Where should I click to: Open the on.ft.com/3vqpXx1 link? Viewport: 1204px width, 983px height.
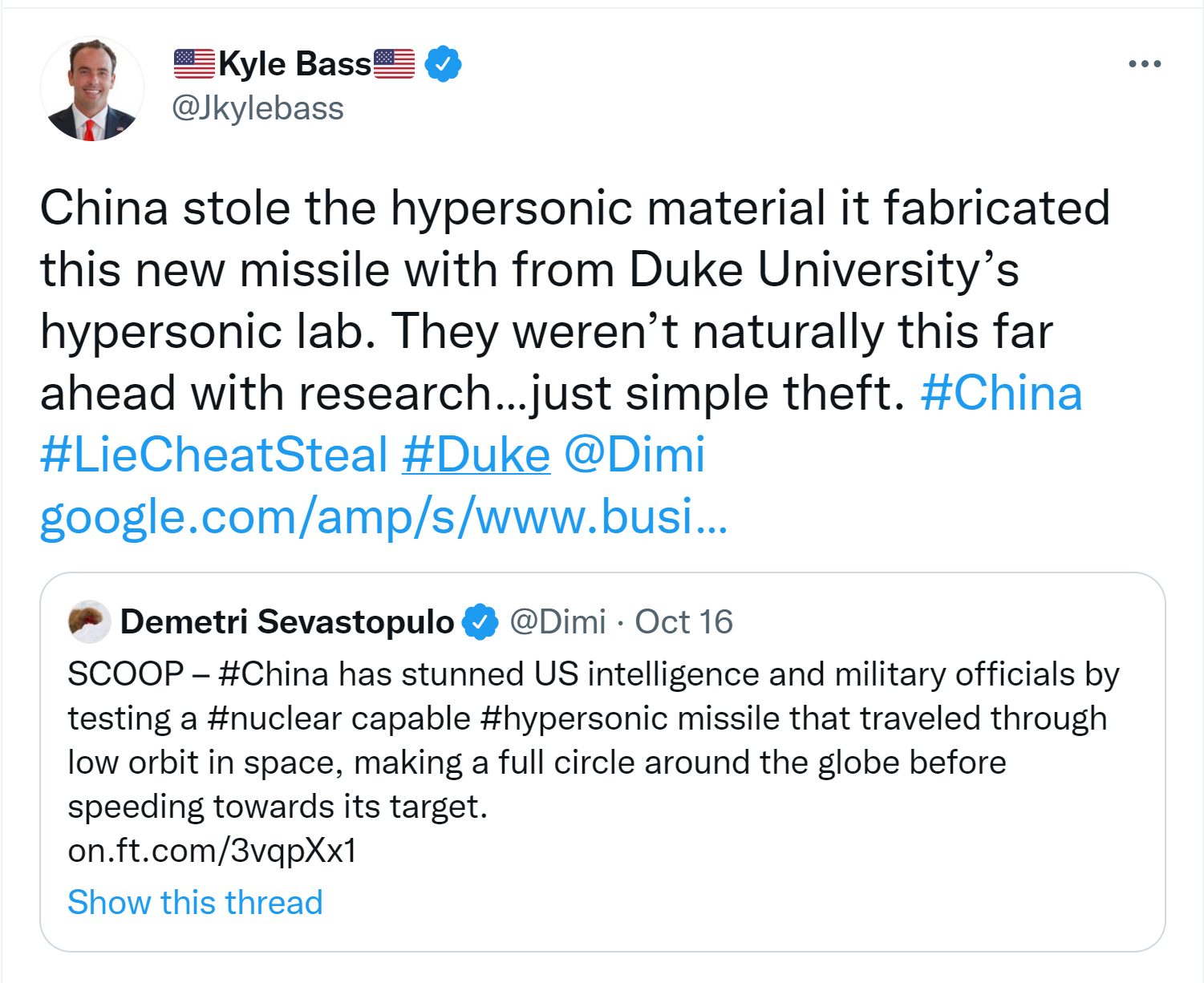click(213, 851)
